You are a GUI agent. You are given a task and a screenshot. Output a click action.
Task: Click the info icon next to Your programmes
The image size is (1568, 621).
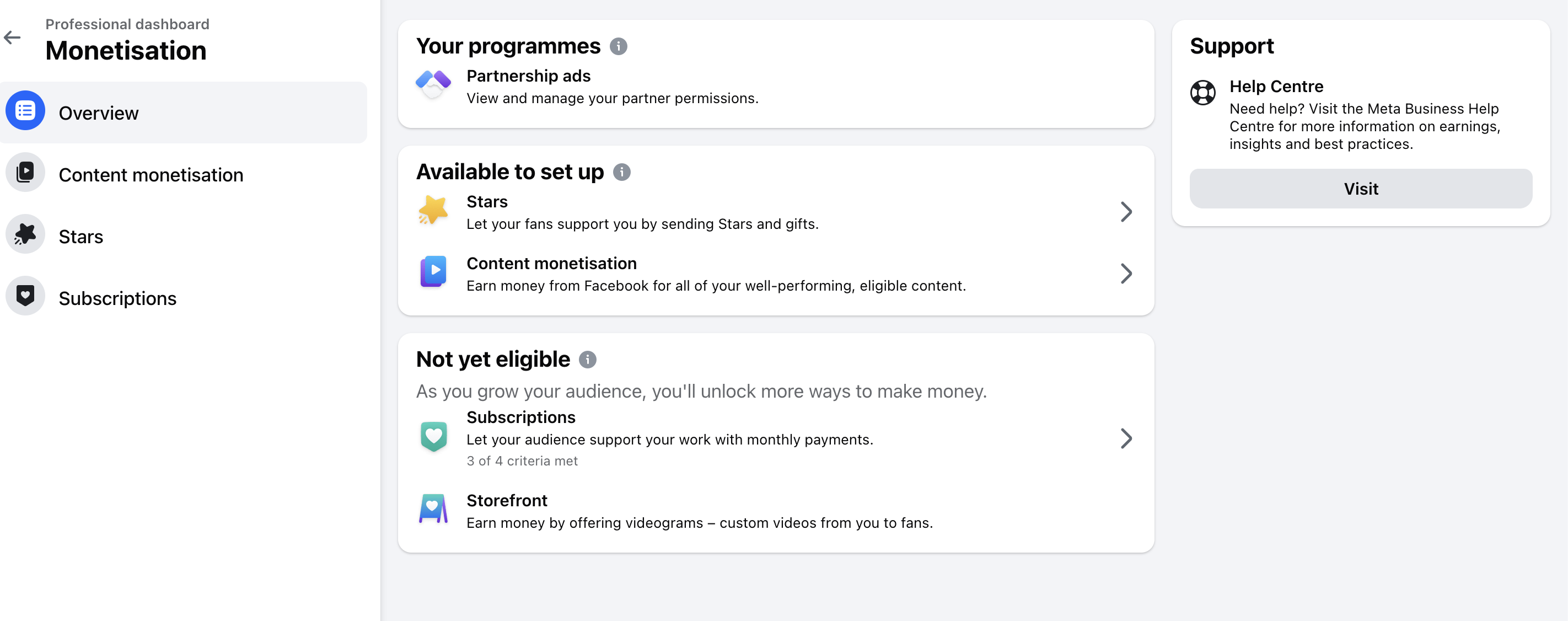[x=619, y=47]
